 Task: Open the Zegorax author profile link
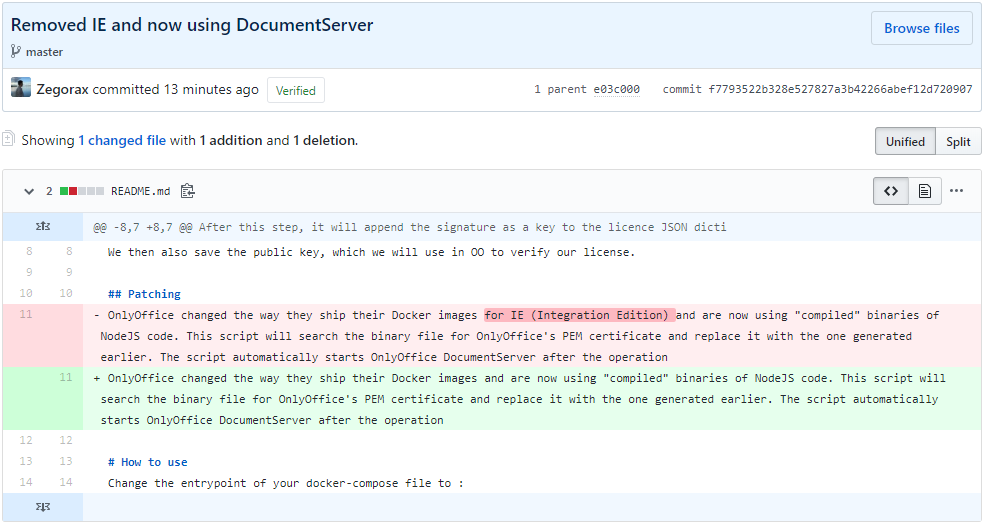click(62, 89)
